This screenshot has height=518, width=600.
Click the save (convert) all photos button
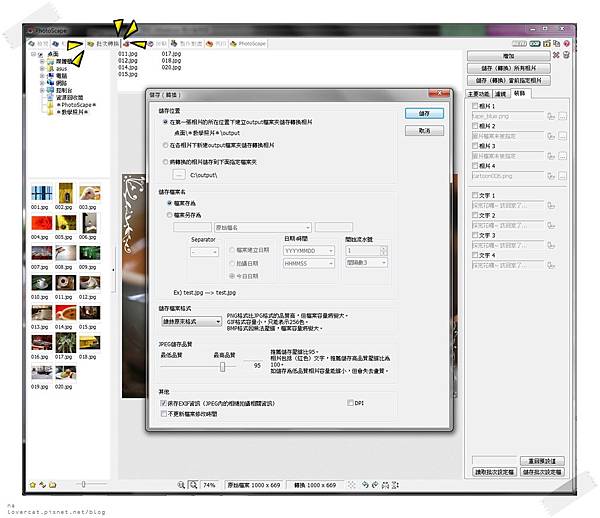(x=509, y=68)
